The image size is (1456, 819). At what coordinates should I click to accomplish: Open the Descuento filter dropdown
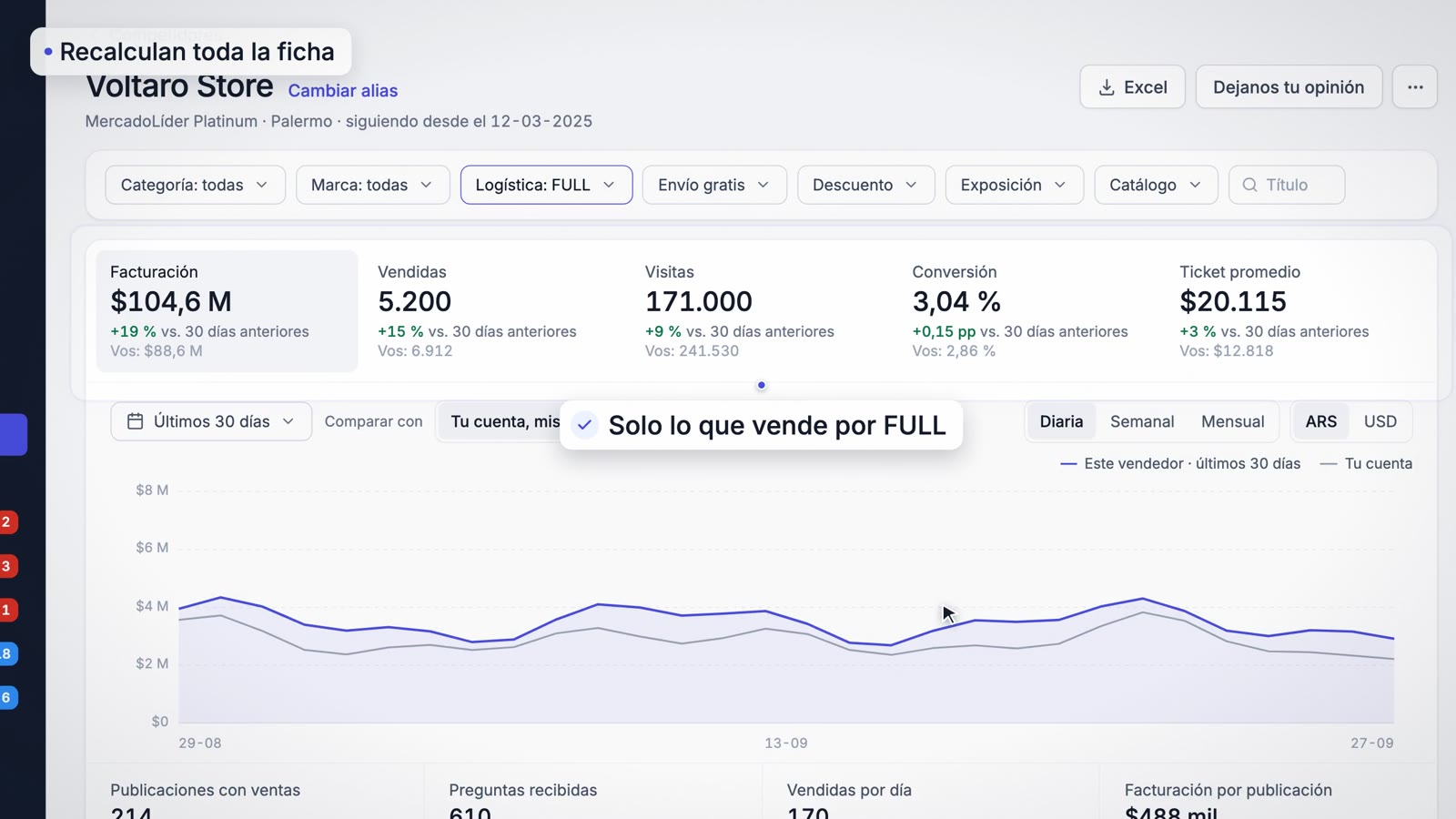[865, 185]
